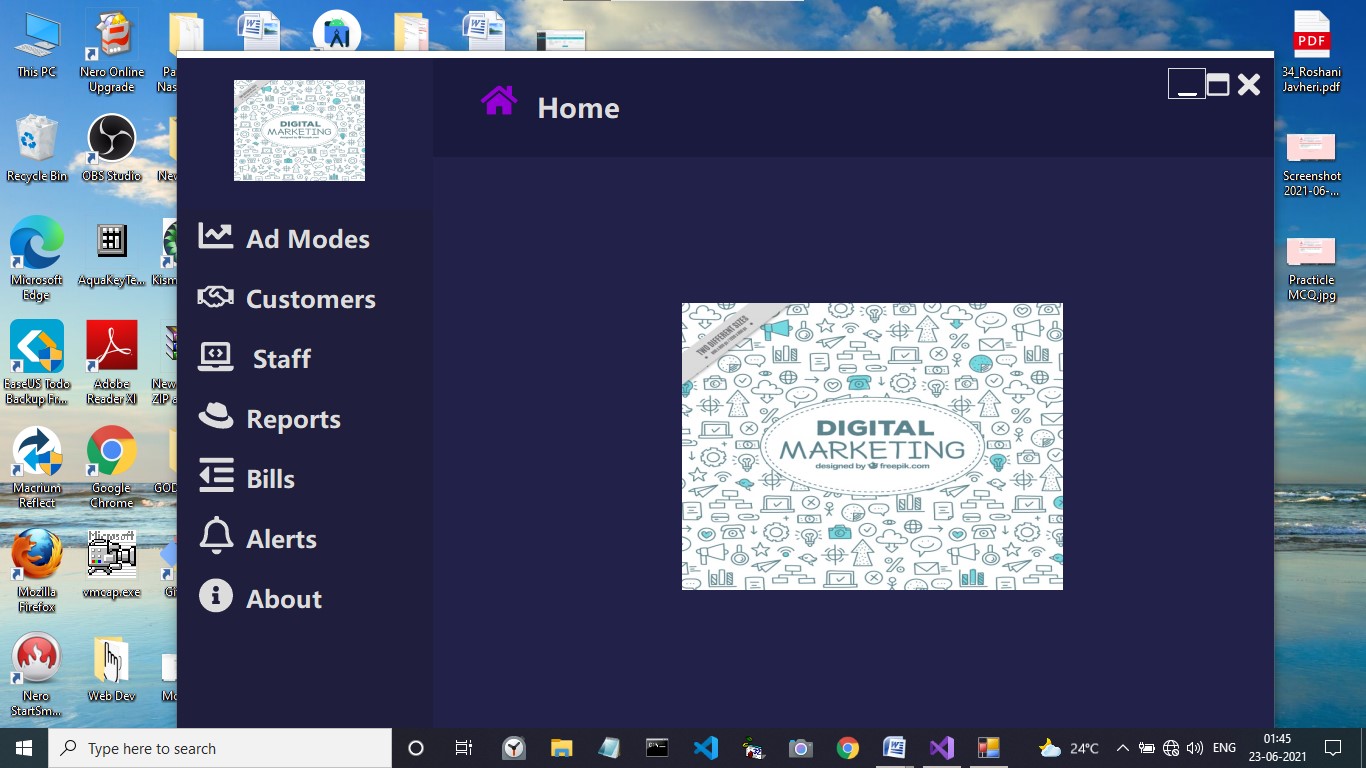Image resolution: width=1366 pixels, height=768 pixels.
Task: Open the Windows Start menu
Action: (24, 748)
